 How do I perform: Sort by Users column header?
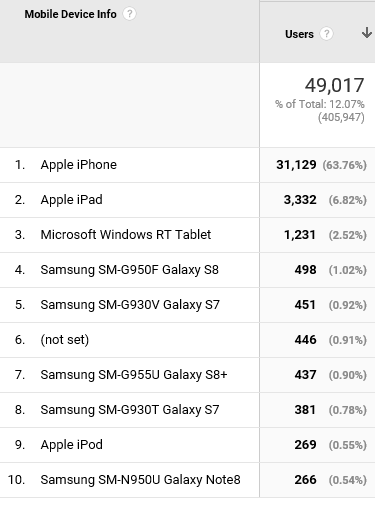coord(299,34)
